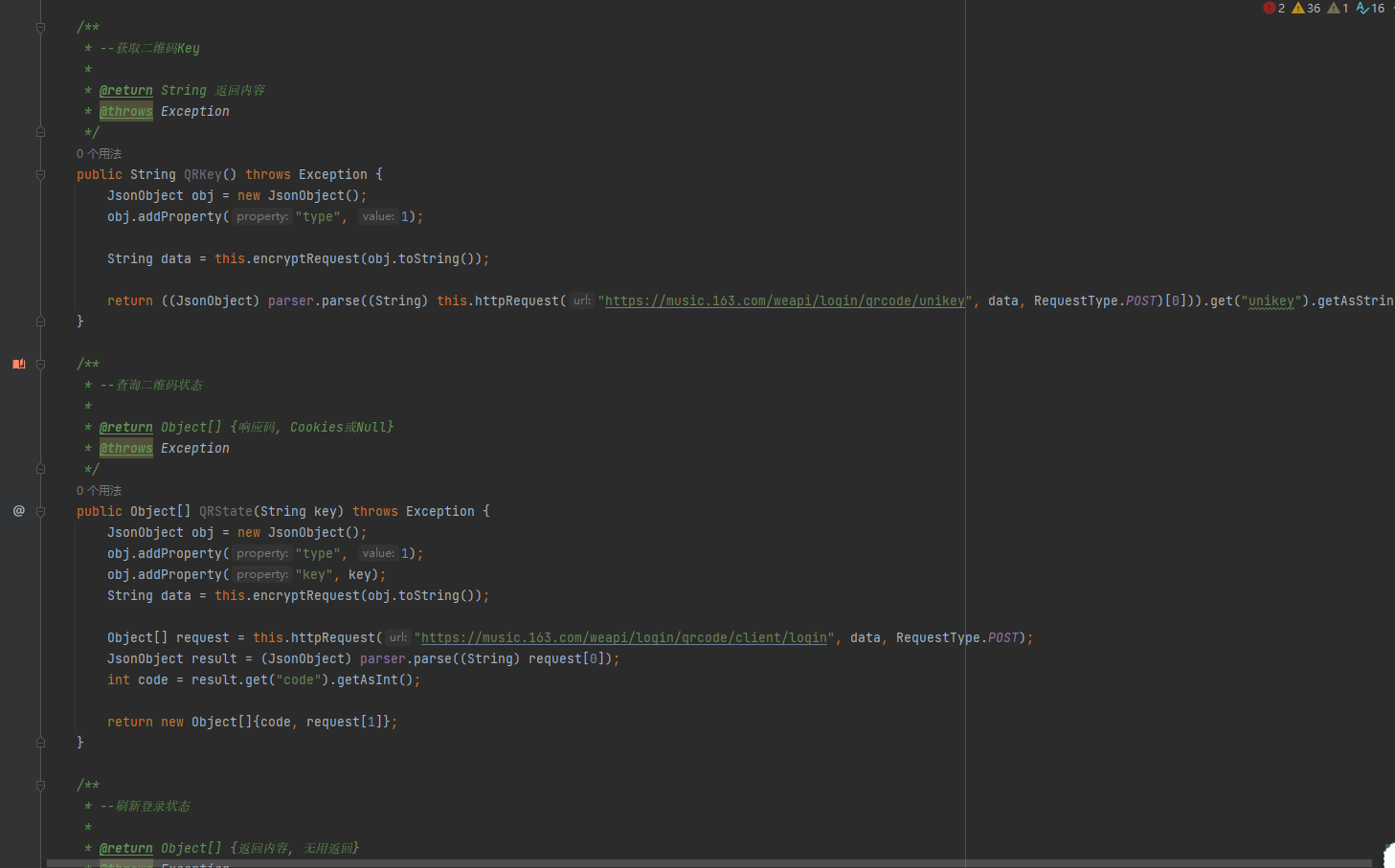
Task: Click the url: inlay hint in QRKey
Action: 582,300
